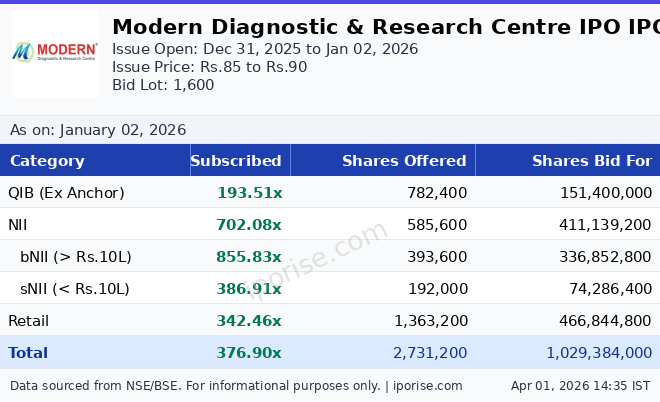
Task: Click the Shares Bid For header
Action: click(591, 161)
